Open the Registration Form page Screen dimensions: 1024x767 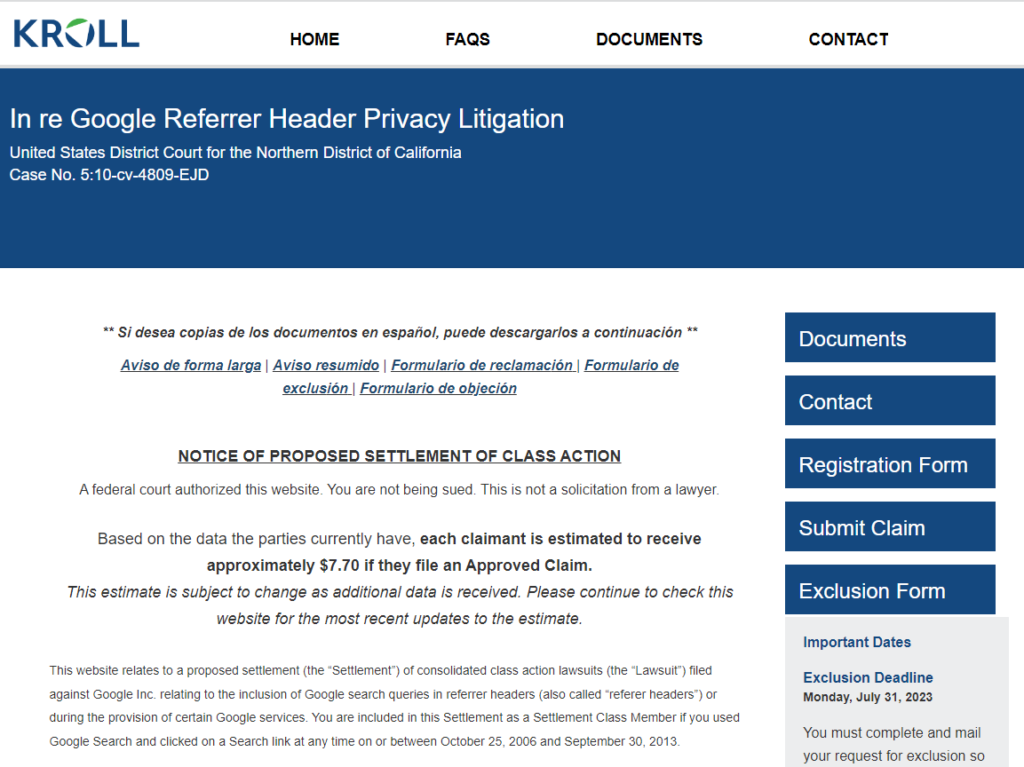point(889,463)
